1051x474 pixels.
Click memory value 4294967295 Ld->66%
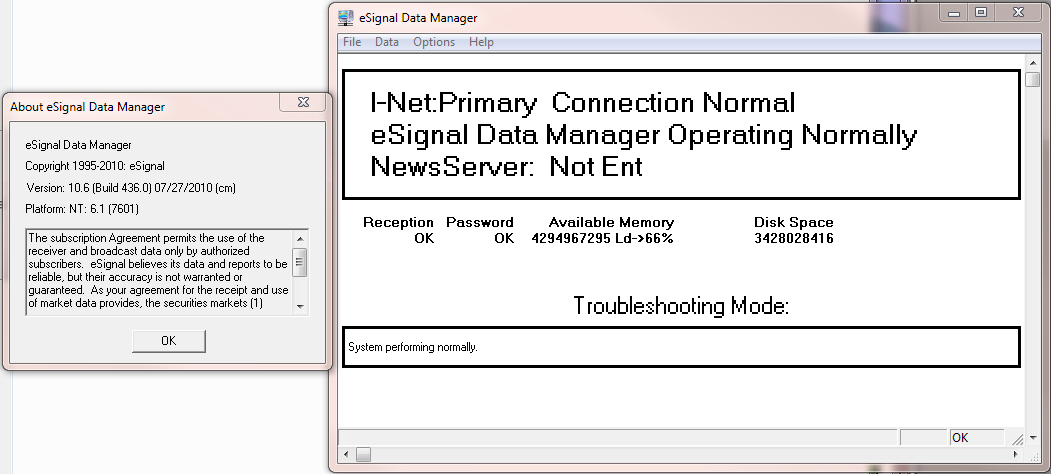[603, 238]
